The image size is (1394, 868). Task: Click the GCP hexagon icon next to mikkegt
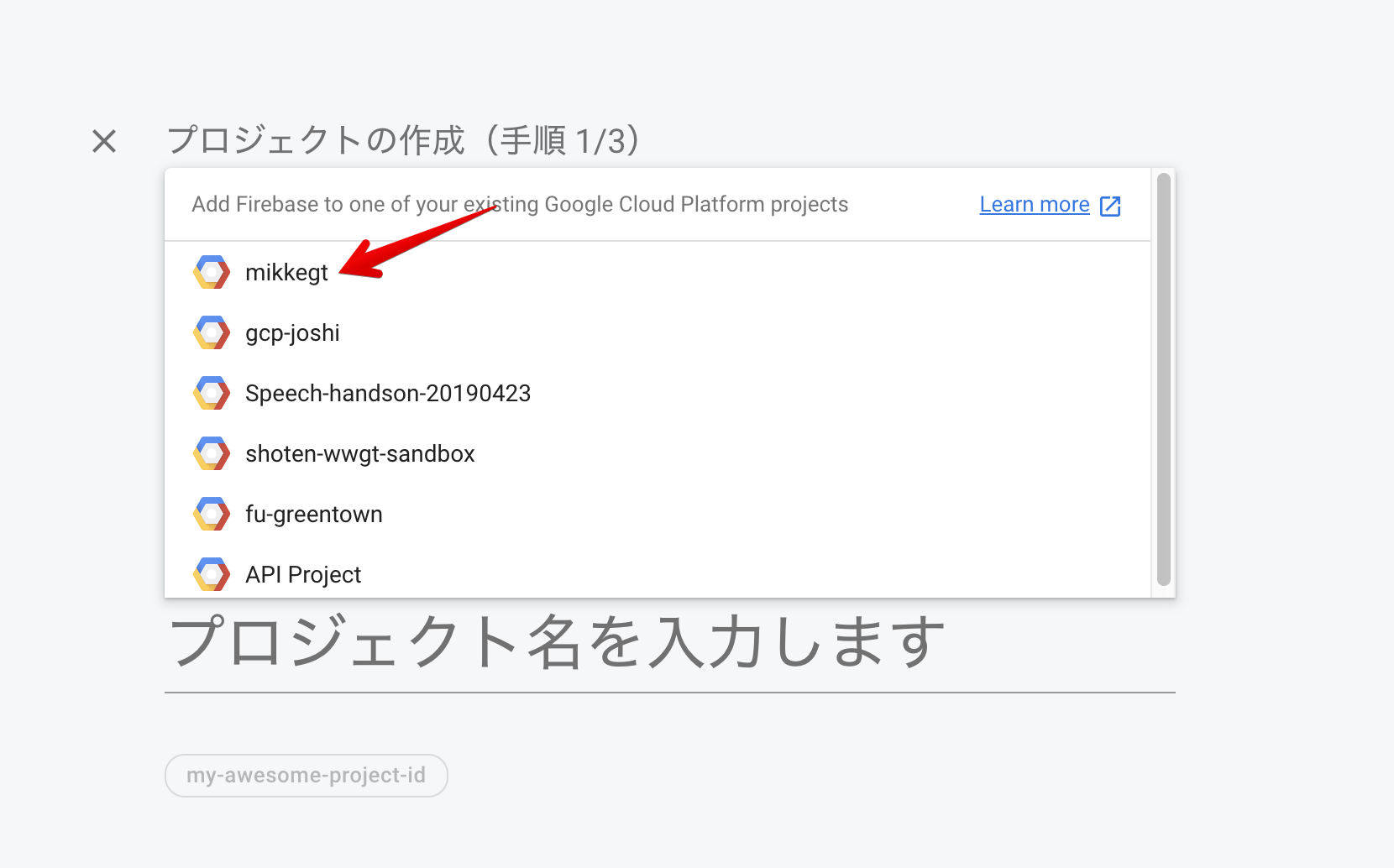(212, 272)
